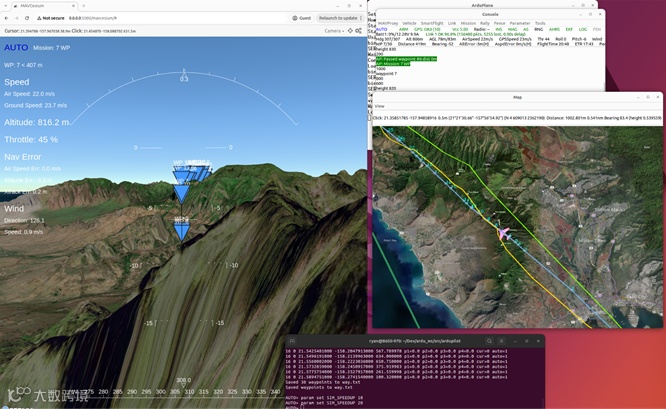Screen dimensions: 666x409
Task: Click the Altitude: 816.2 m readout
Action: point(37,122)
